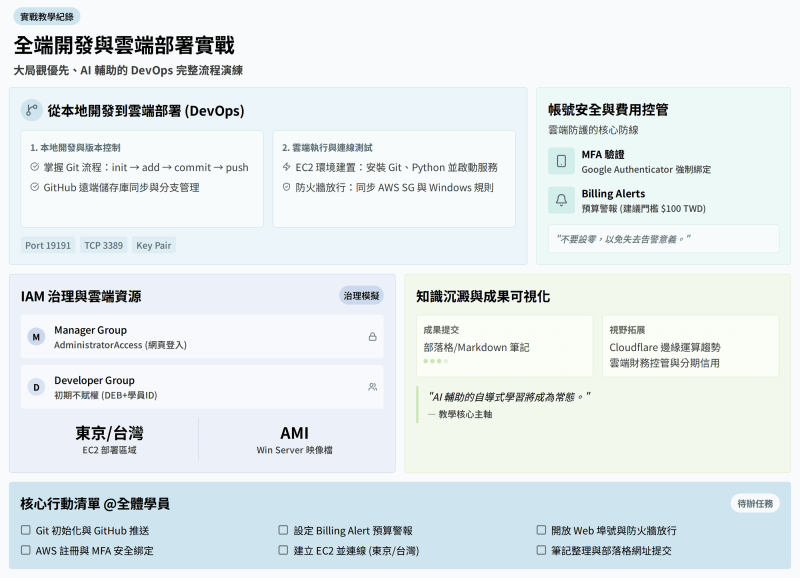Click the Billing Alerts bell icon
Image resolution: width=800 pixels, height=578 pixels.
[x=561, y=200]
